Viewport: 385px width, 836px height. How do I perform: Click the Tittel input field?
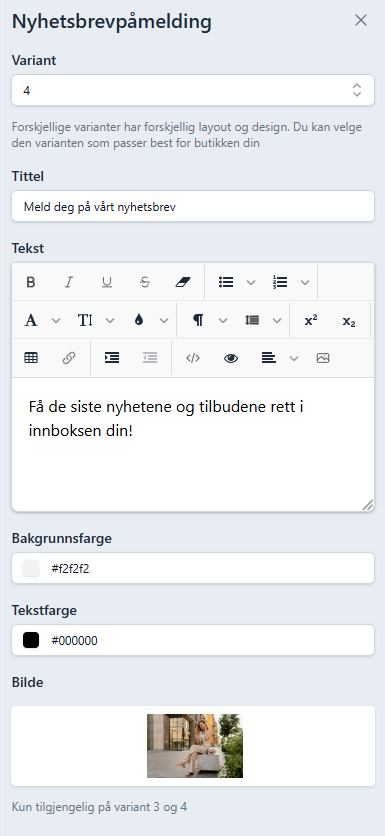193,207
